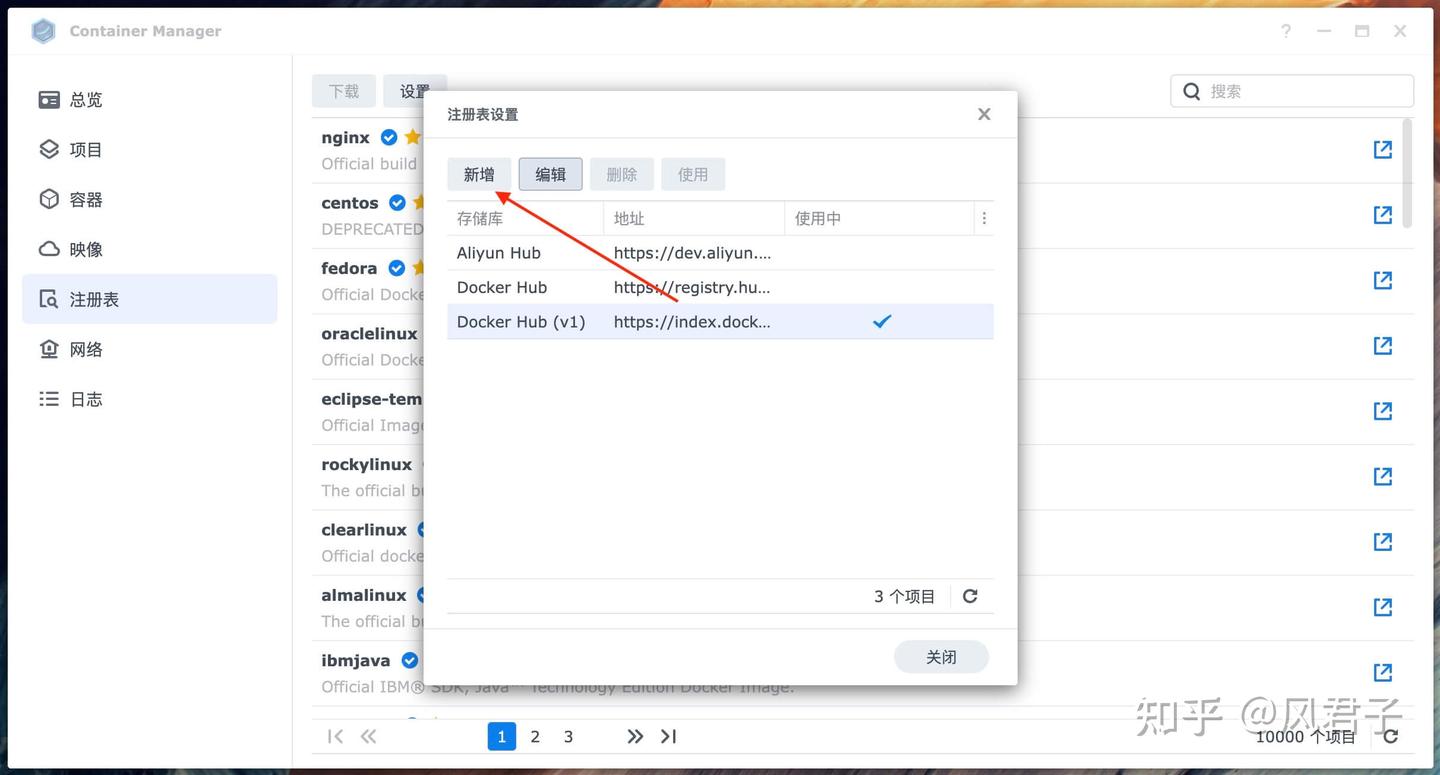Viewport: 1440px width, 775px height.
Task: Refresh the image list at bottom right
Action: pos(1390,735)
